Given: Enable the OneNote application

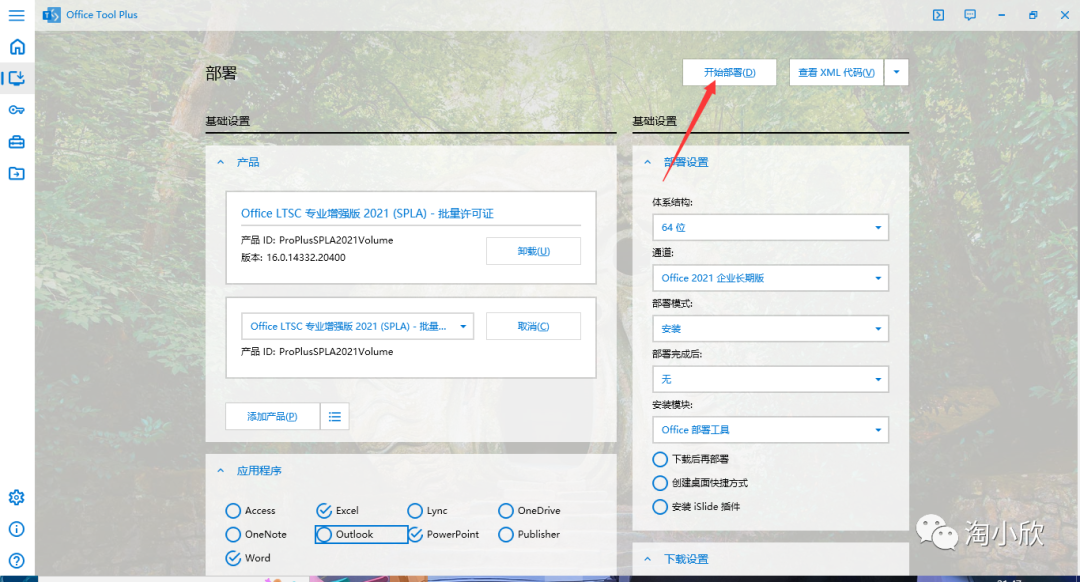Looking at the screenshot, I should pos(233,534).
